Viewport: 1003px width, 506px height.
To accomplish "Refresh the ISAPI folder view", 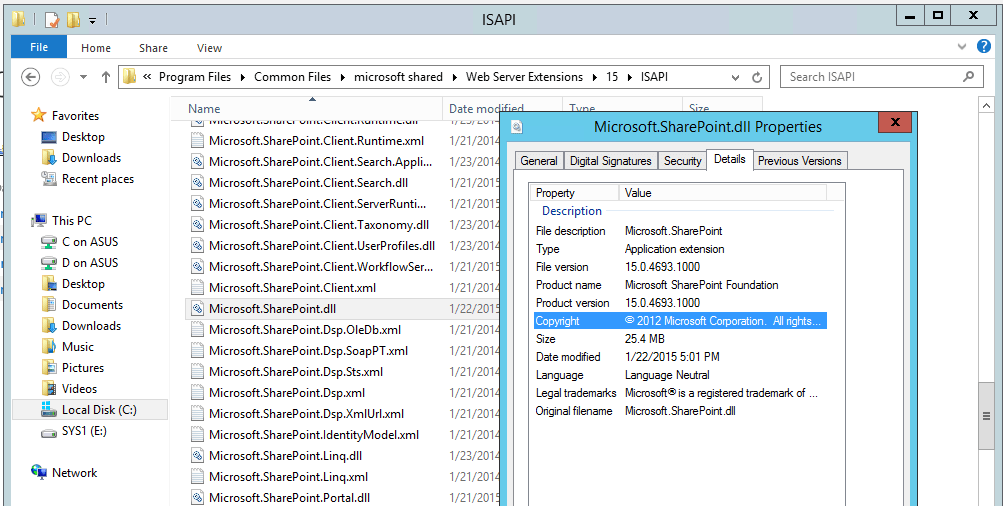I will click(757, 77).
